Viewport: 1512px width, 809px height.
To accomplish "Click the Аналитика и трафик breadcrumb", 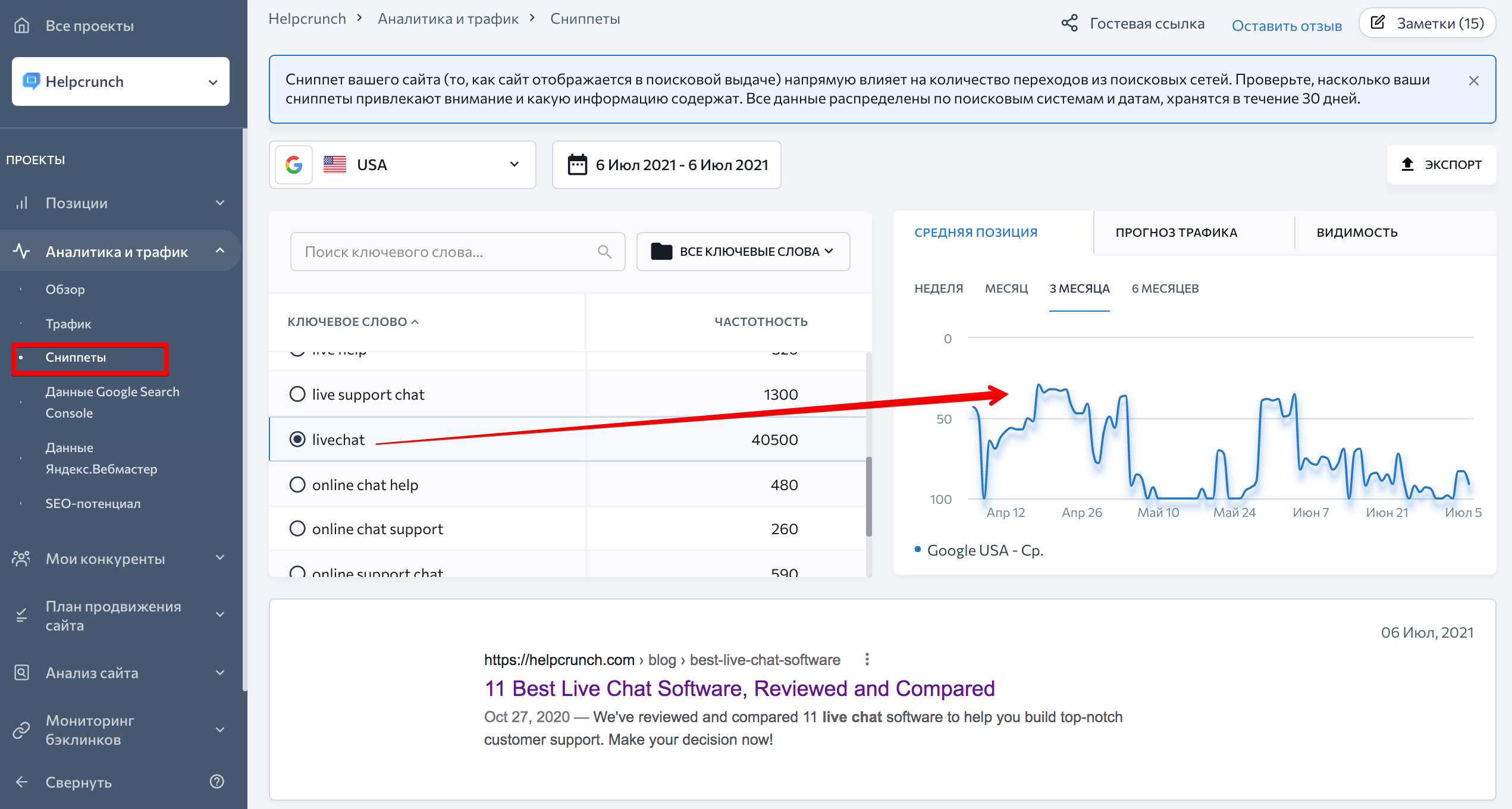I will 448,18.
